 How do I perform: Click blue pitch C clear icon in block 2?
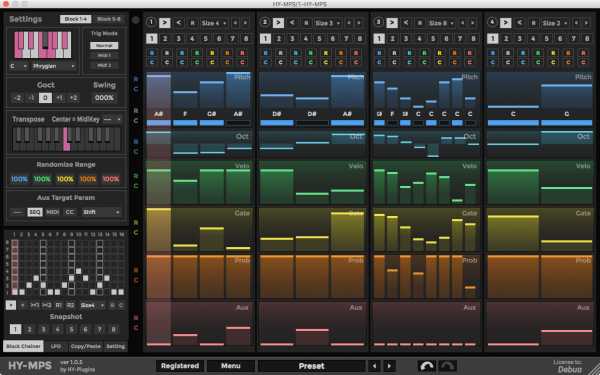pyautogui.click(x=266, y=62)
